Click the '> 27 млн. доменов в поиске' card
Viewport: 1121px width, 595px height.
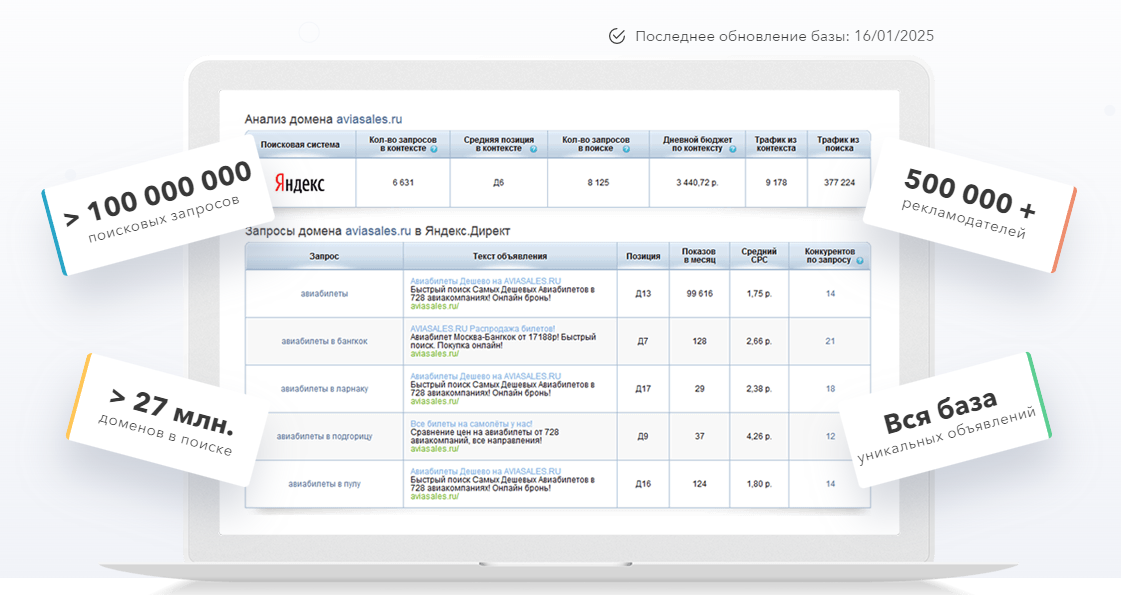[x=170, y=421]
